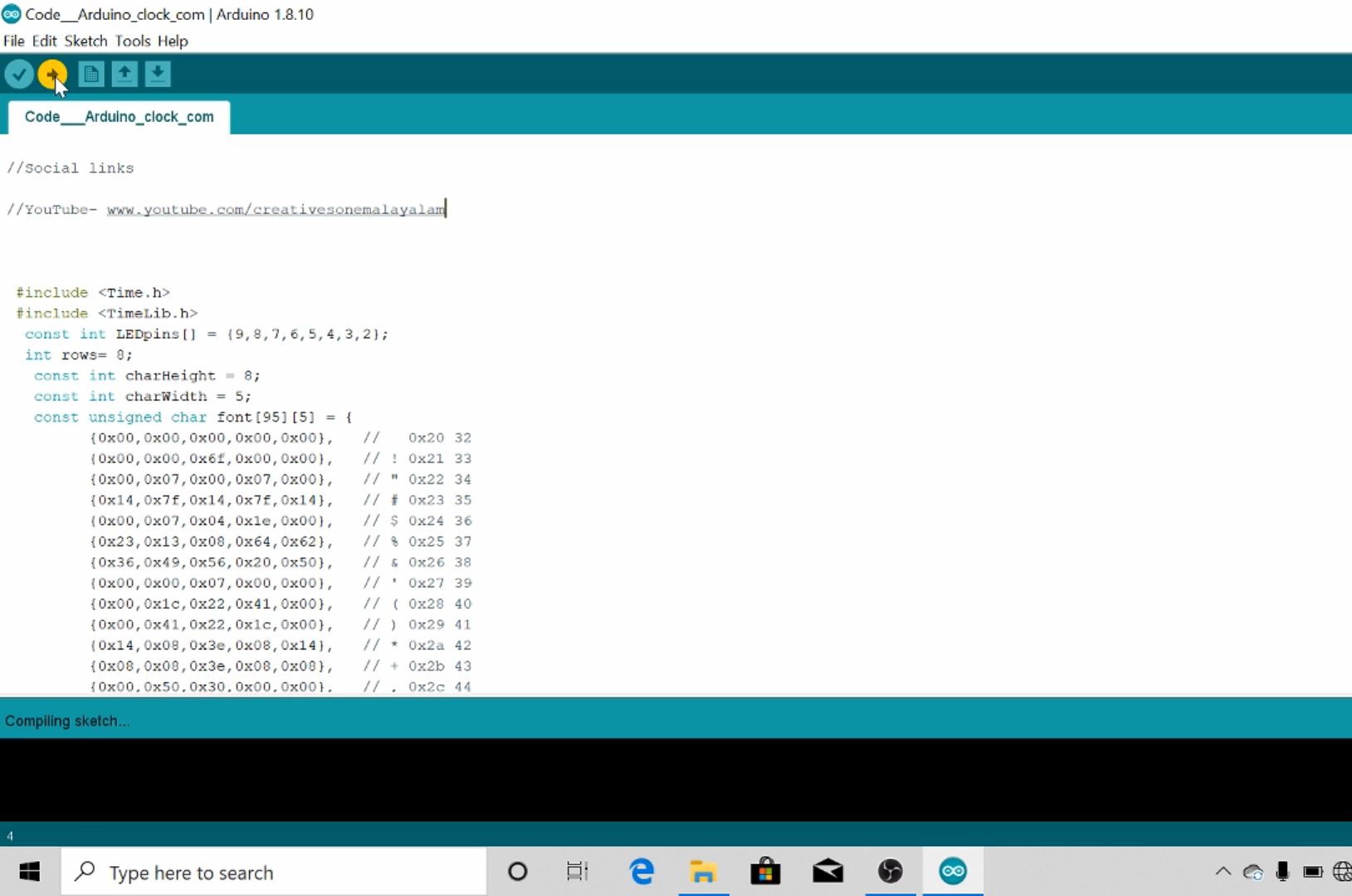Click the microphone icon in the system tray
This screenshot has height=896, width=1352.
tap(1281, 872)
